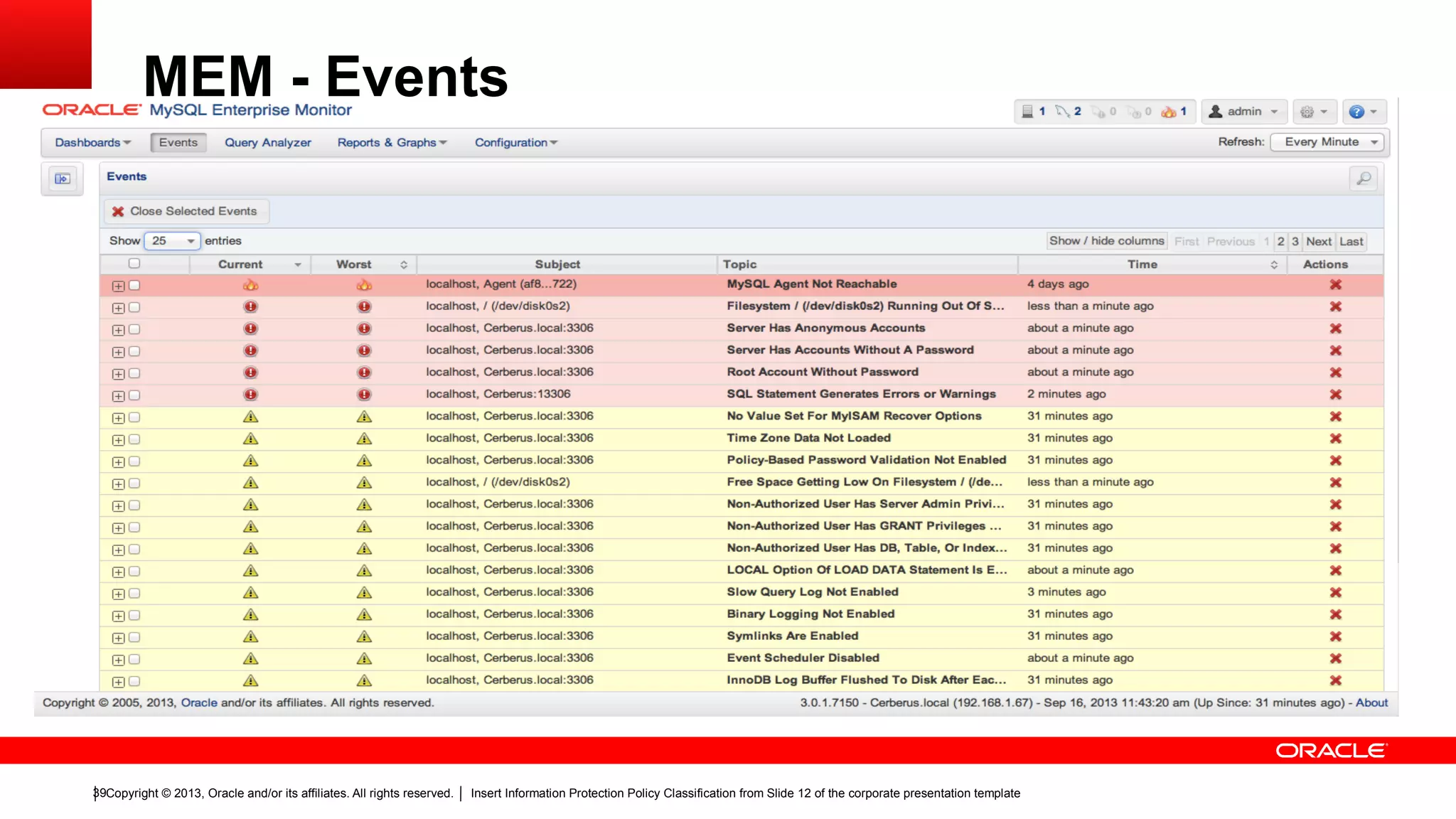Click the monitored hosts status counter

[1033, 112]
